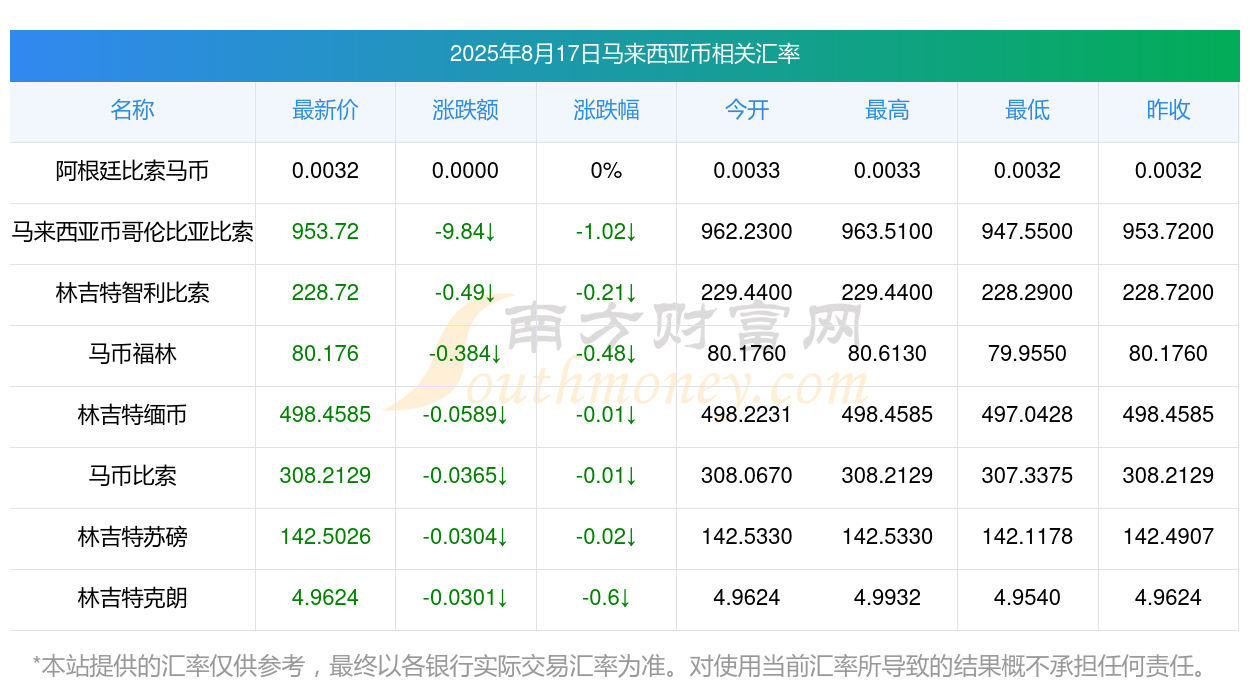Click latest price 953.72
1250x698 pixels.
(325, 232)
